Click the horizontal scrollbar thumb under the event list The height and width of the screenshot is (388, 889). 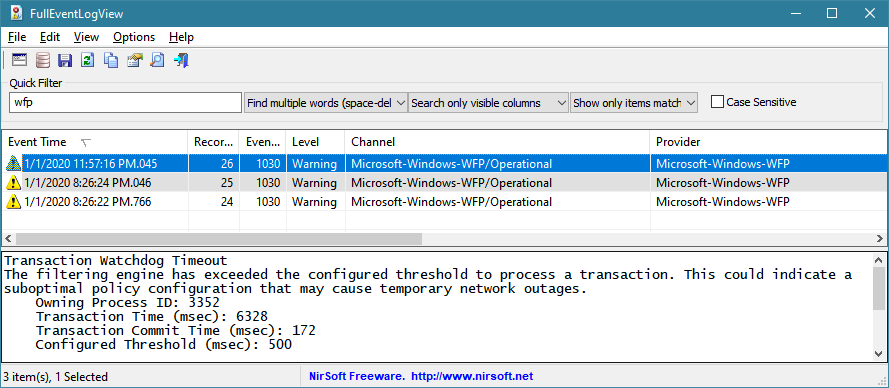(x=219, y=239)
